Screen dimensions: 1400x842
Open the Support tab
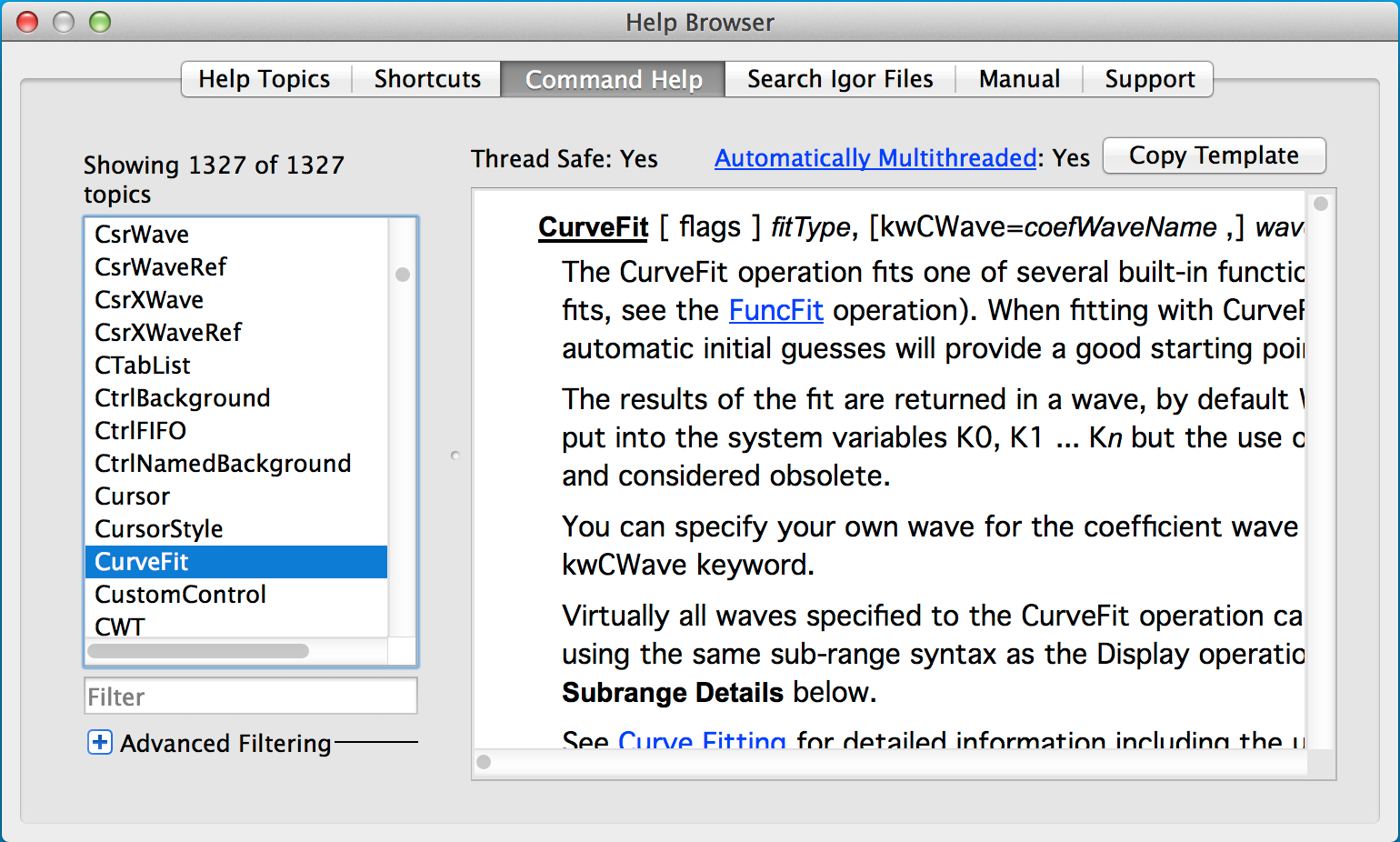[x=1149, y=79]
